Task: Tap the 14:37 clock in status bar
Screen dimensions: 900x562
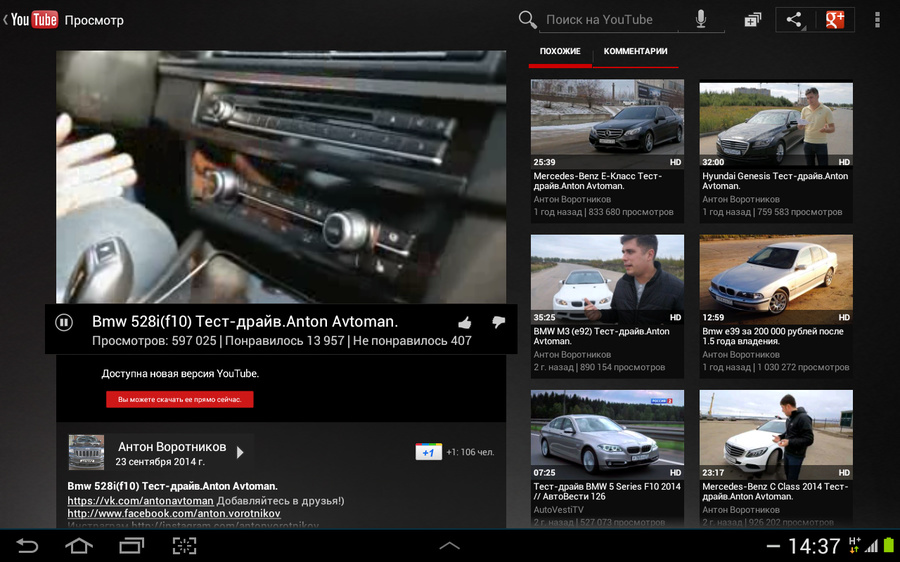Action: [814, 547]
